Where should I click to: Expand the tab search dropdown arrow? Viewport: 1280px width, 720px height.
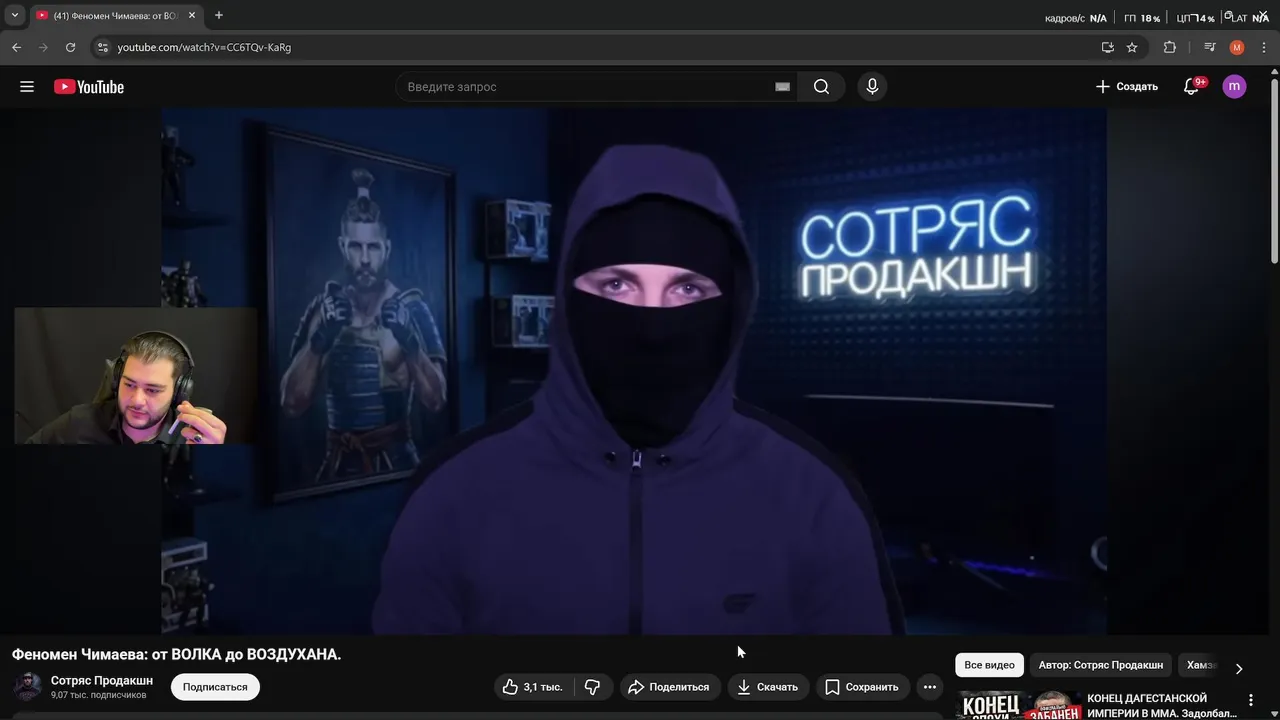[x=15, y=15]
